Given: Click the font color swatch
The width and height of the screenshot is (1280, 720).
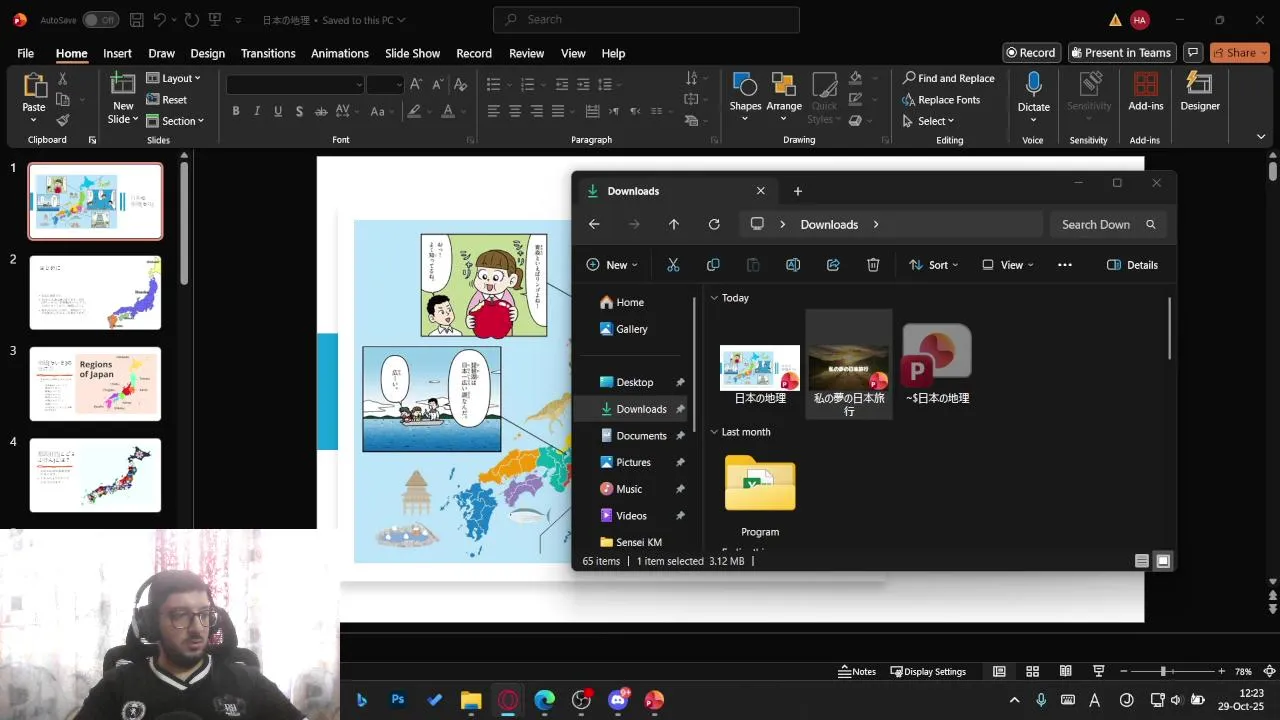Looking at the screenshot, I should [448, 111].
